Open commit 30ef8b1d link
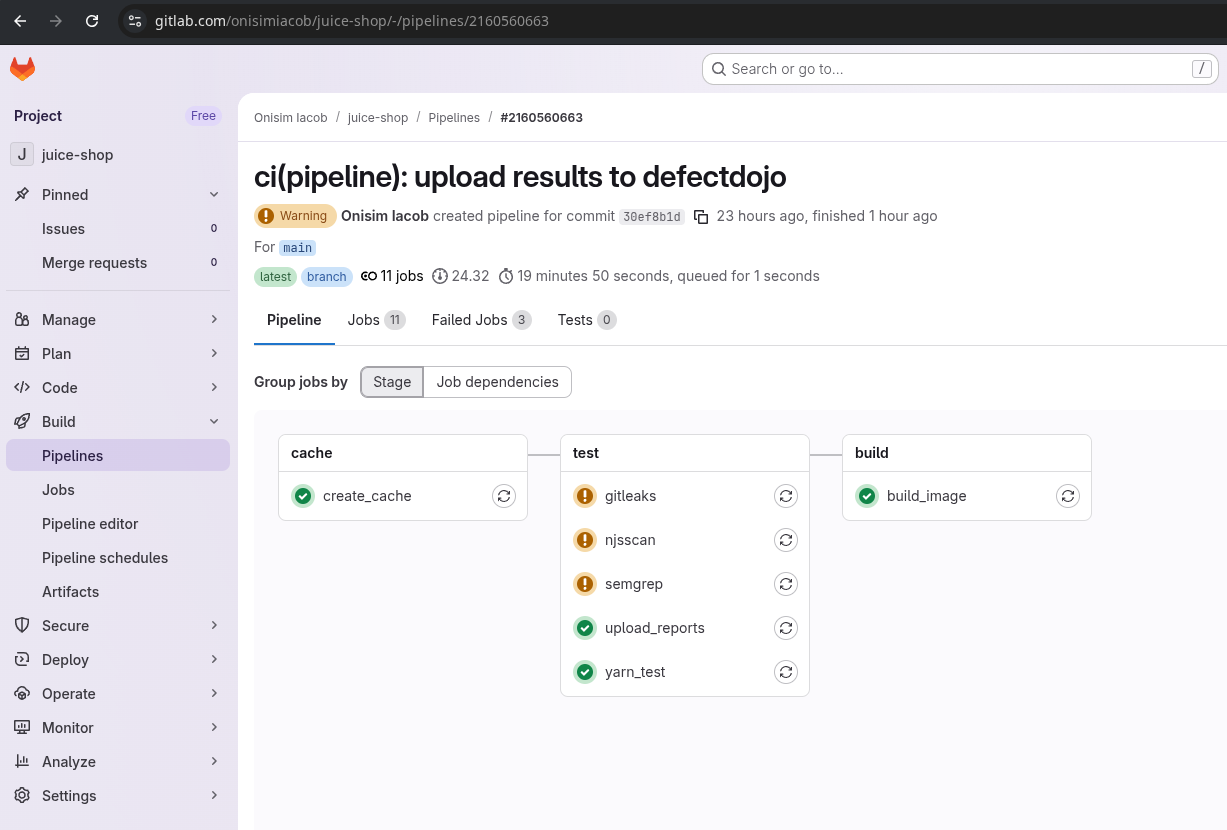This screenshot has width=1227, height=830. [651, 217]
